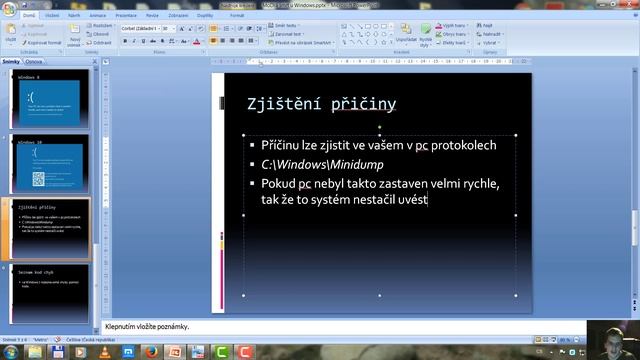Click Převést na obrázek SmartArt
Image resolution: width=640 pixels, height=360 pixels.
pyautogui.click(x=301, y=42)
